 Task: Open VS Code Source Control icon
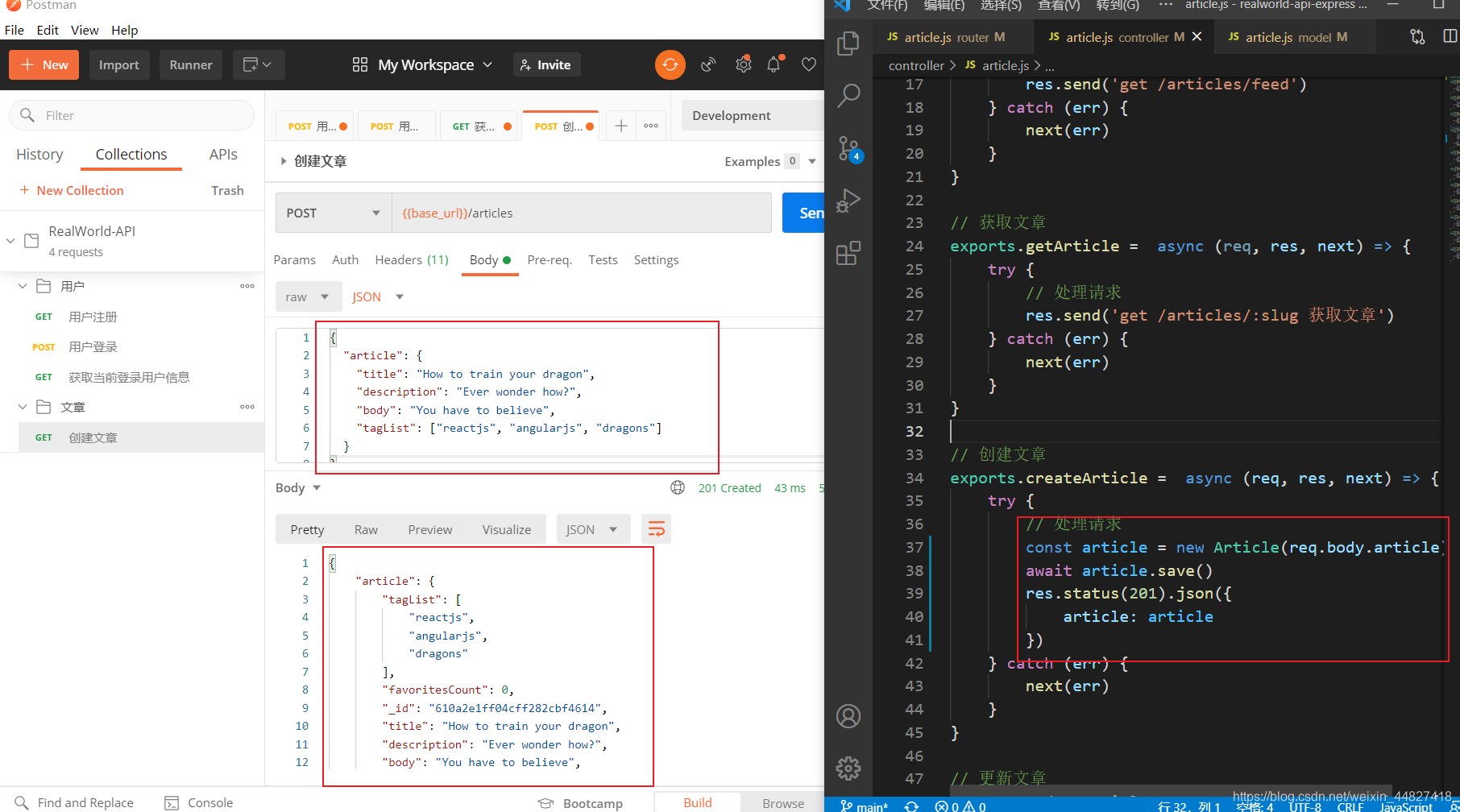click(x=848, y=148)
